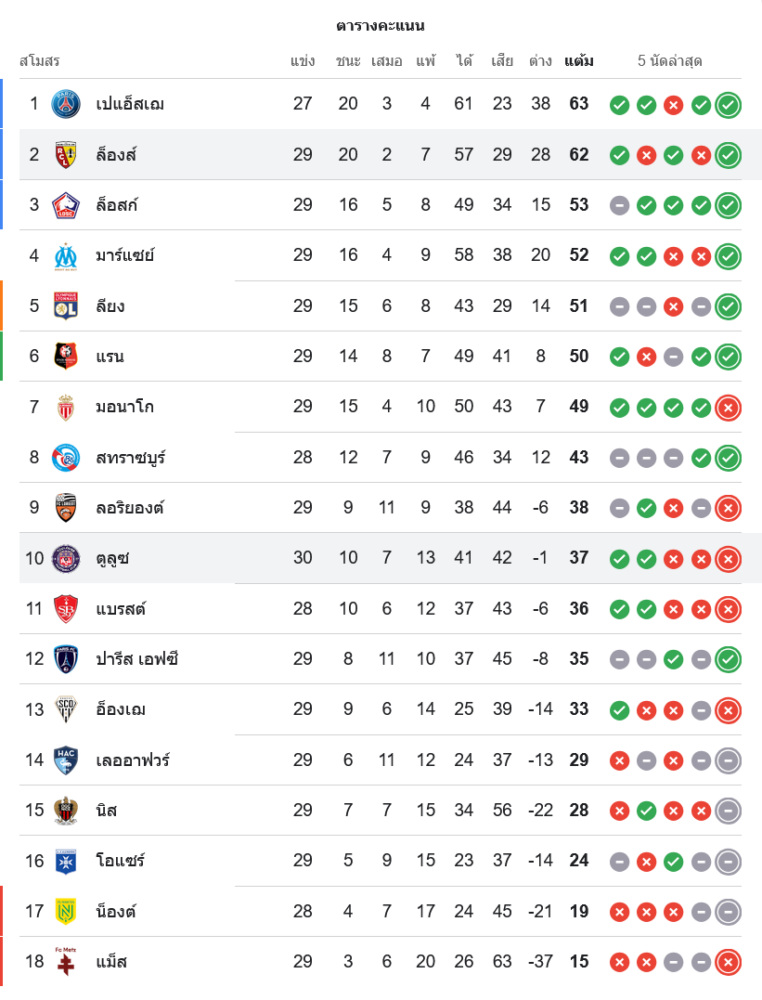Click the สโมสร column header
The width and height of the screenshot is (762, 1000).
tap(40, 61)
